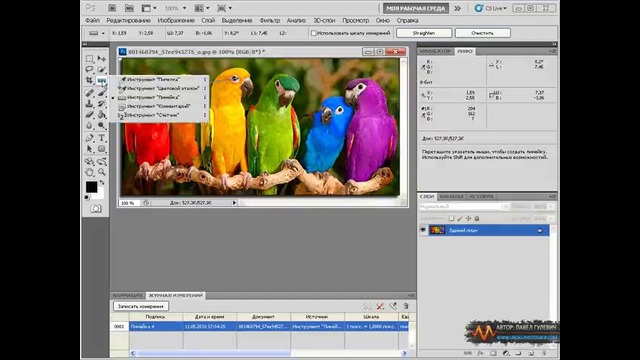This screenshot has width=640, height=360.
Task: Switch to the Навигатор tab
Action: coord(435,51)
